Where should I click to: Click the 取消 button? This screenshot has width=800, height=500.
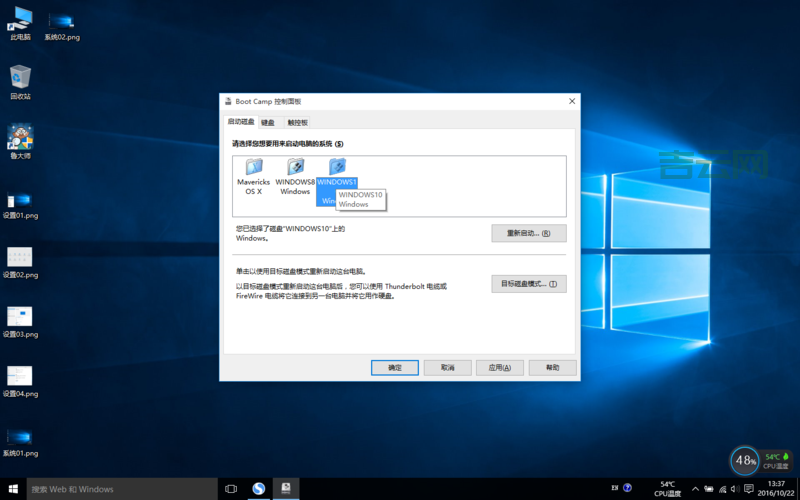[x=447, y=367]
